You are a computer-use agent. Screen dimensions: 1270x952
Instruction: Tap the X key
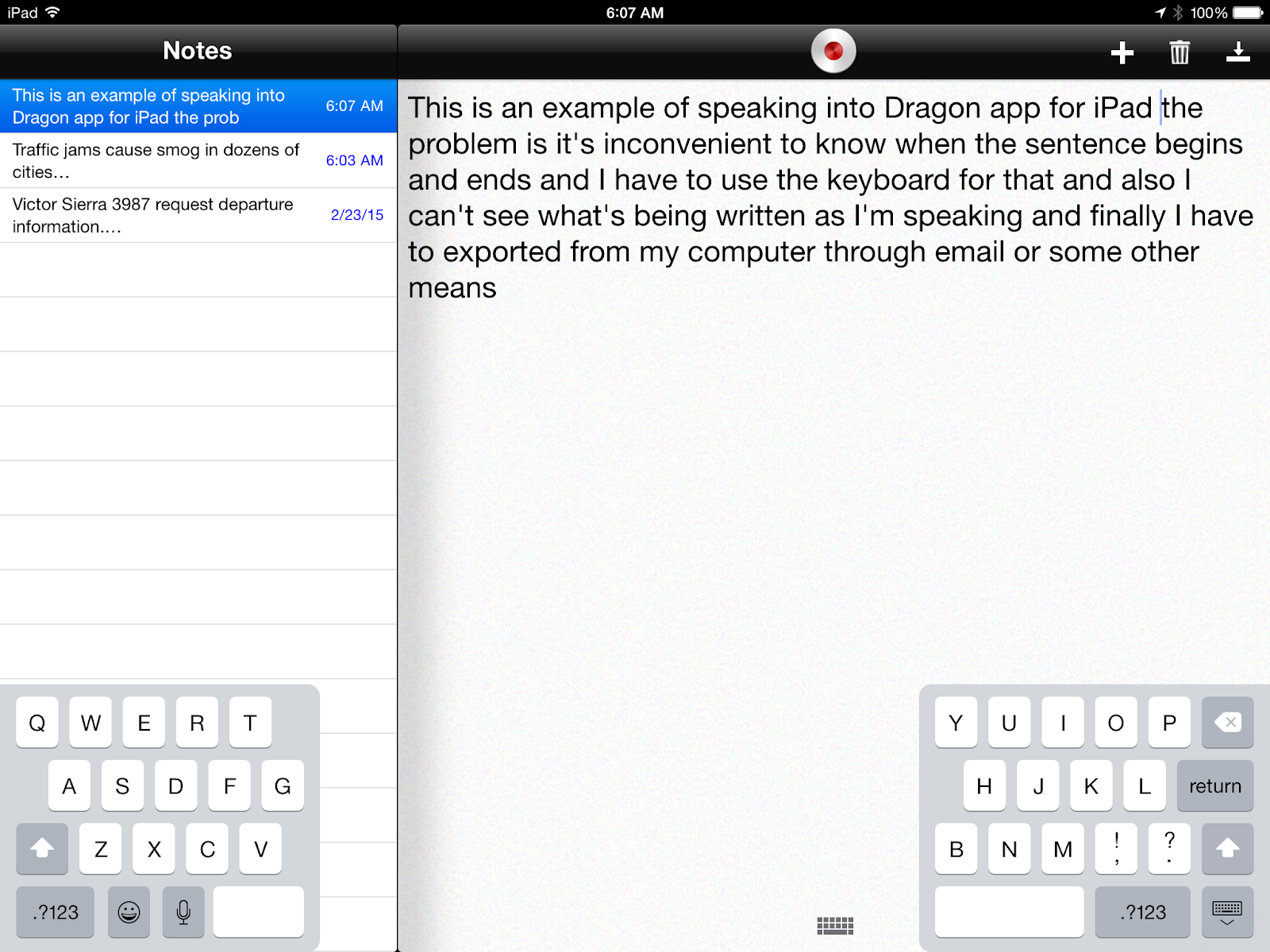click(x=154, y=849)
